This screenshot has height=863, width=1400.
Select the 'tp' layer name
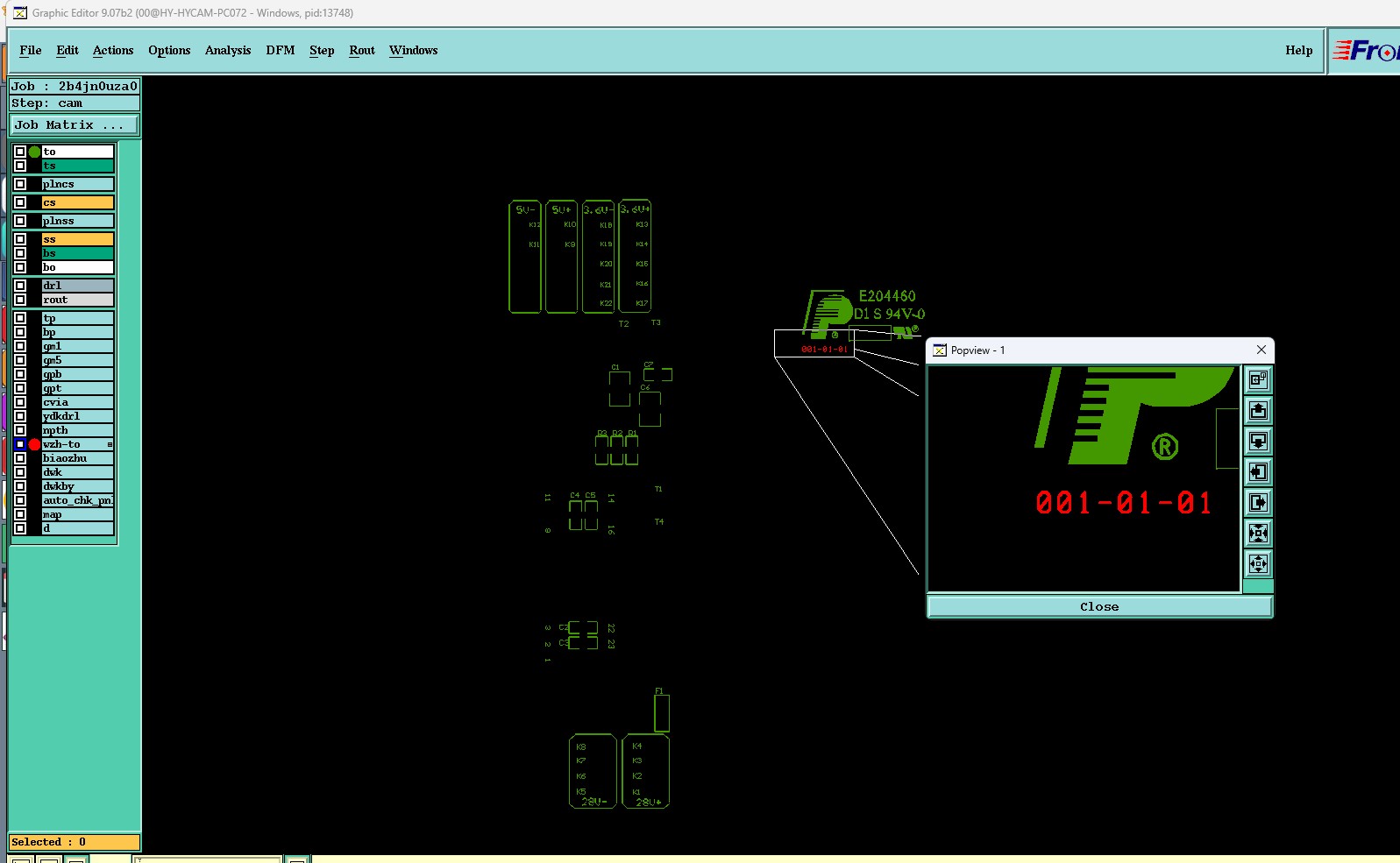tap(78, 318)
